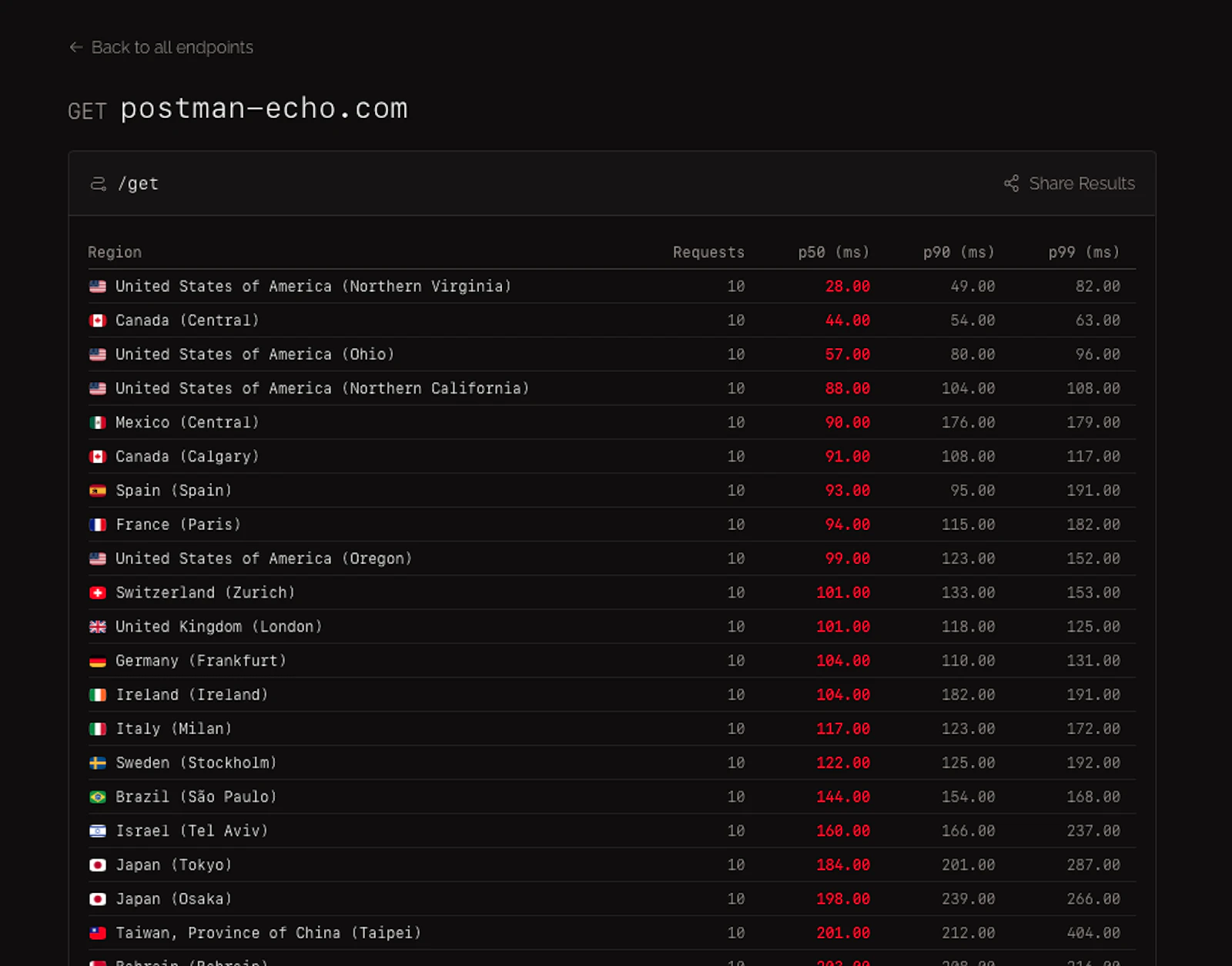Select Taiwan, Province of China (Taipei) text
1232x966 pixels.
pos(269,933)
